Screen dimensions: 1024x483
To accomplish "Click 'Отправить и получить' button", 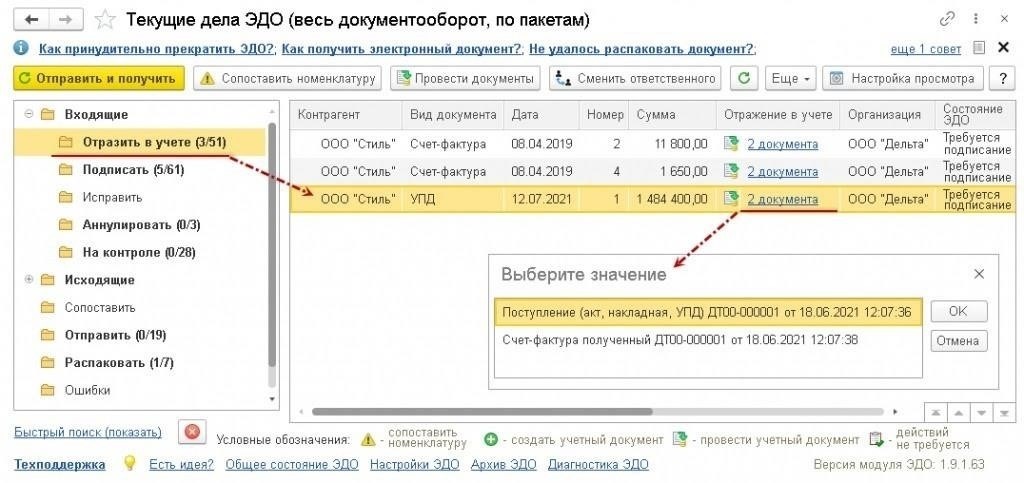I will tap(99, 78).
